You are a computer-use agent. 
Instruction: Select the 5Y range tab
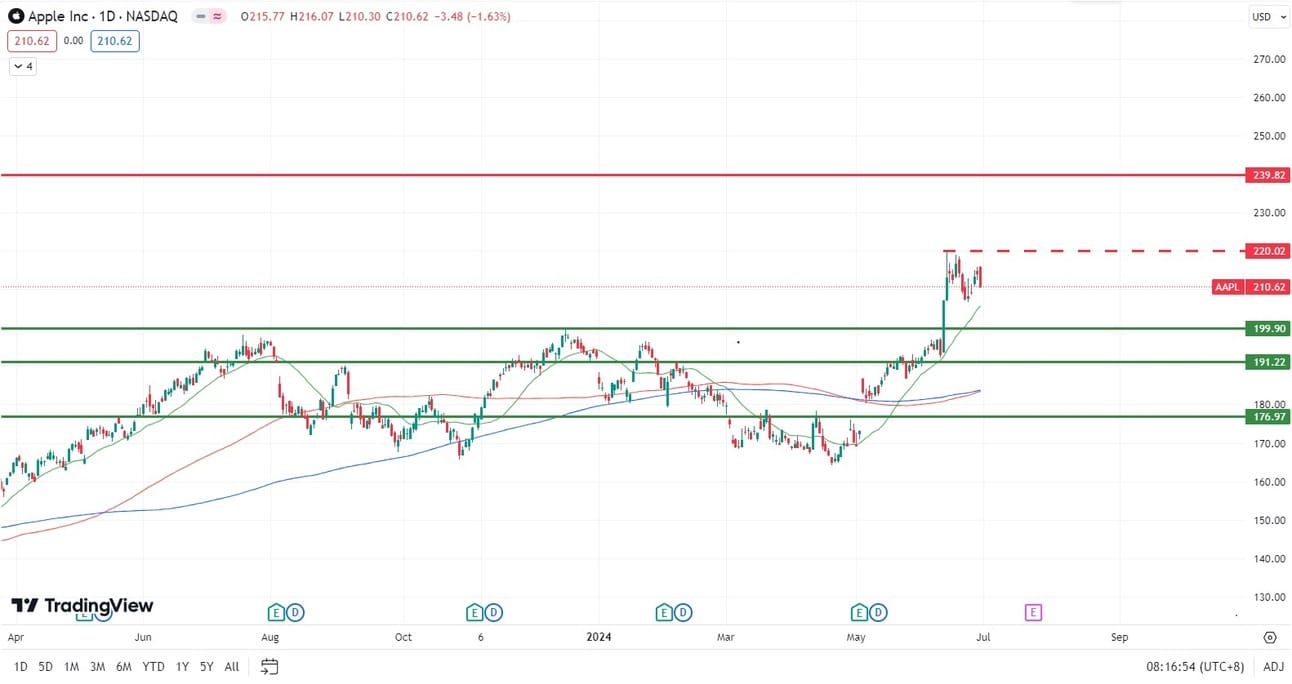(206, 666)
